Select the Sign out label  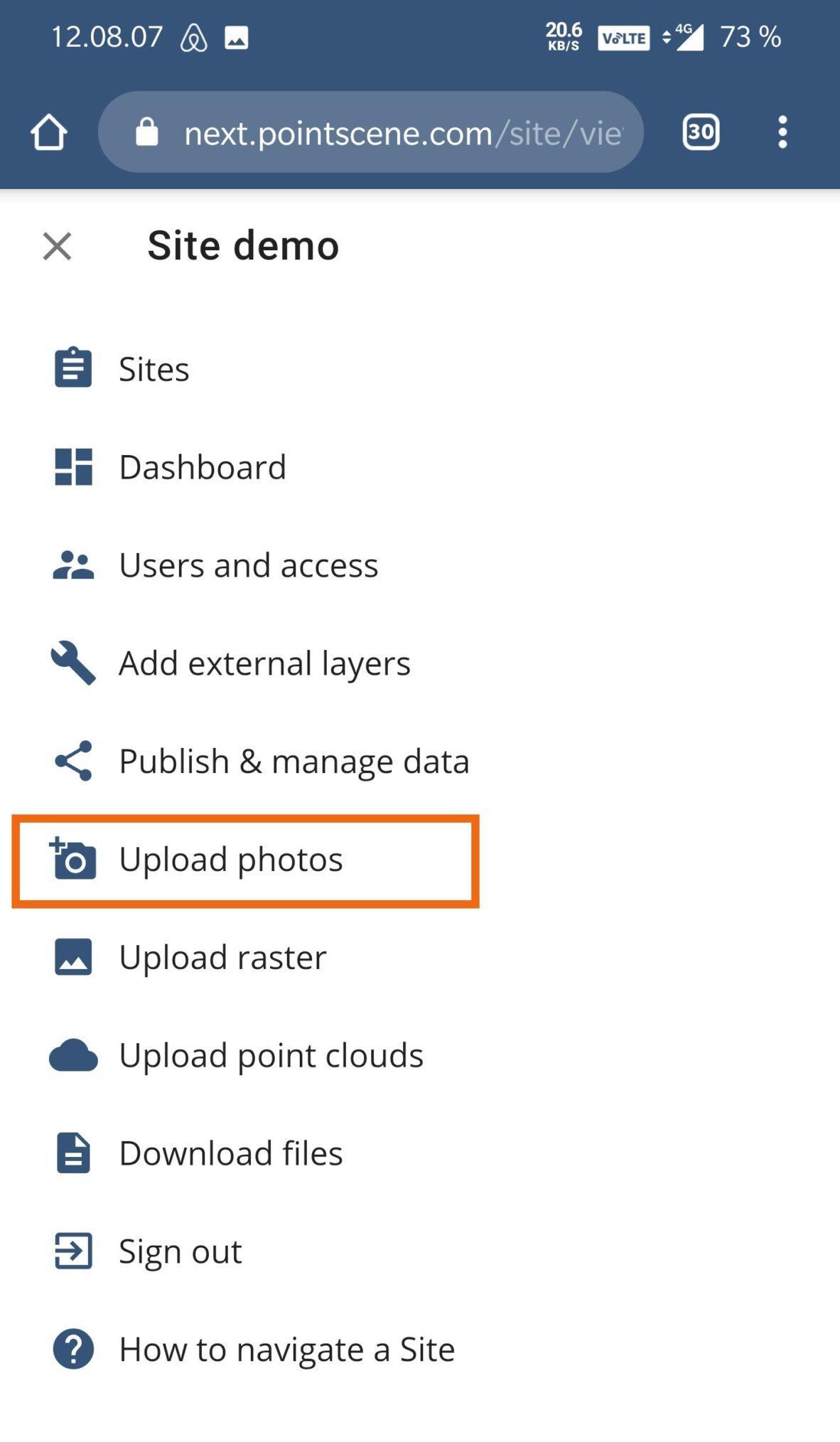[181, 1251]
